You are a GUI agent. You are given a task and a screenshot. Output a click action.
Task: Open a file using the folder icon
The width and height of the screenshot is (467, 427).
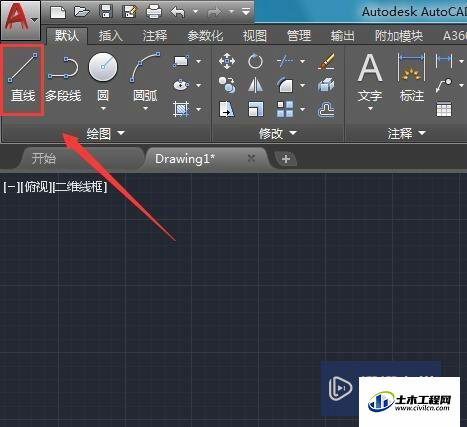point(82,12)
